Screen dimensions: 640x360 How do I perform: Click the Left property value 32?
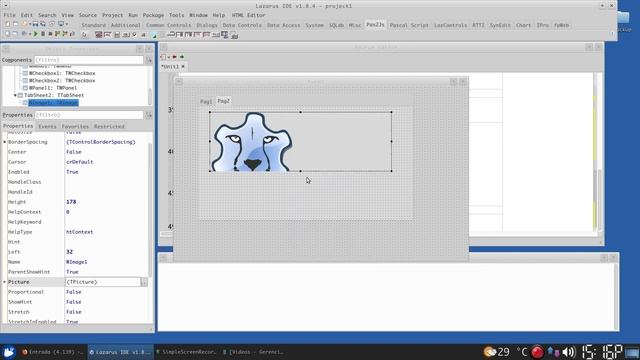[69, 252]
